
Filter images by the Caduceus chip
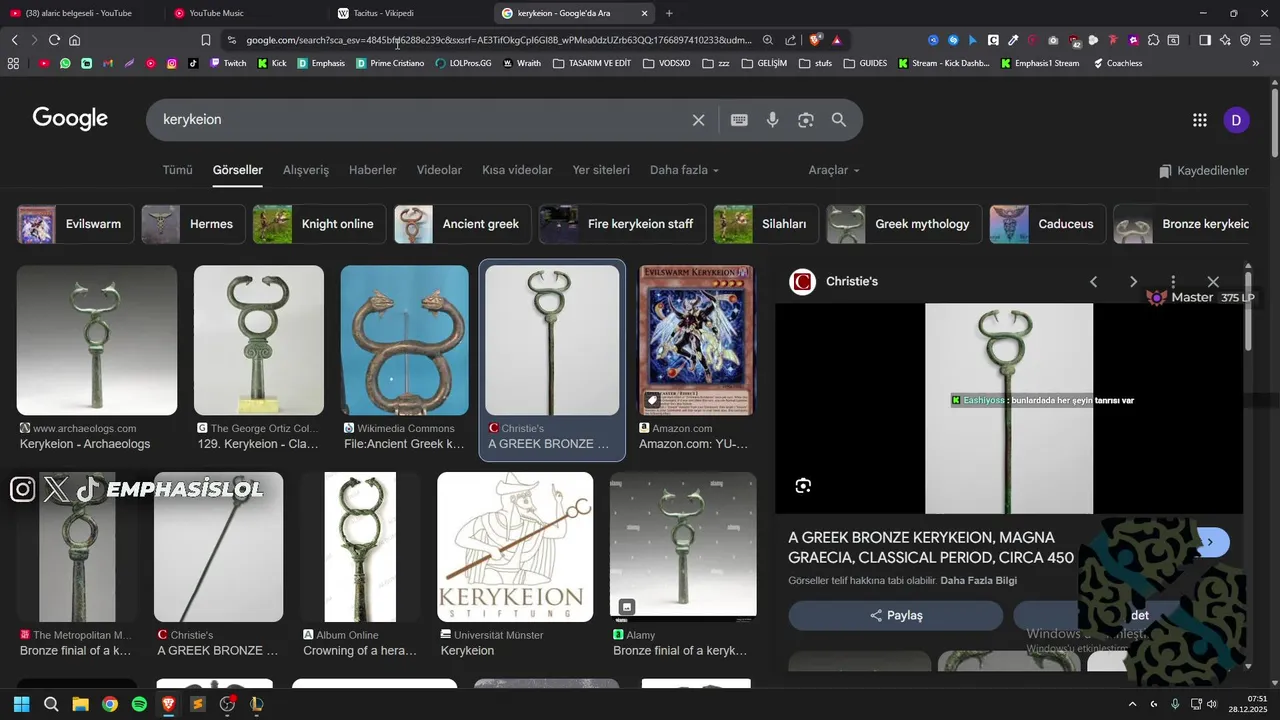(x=1047, y=224)
